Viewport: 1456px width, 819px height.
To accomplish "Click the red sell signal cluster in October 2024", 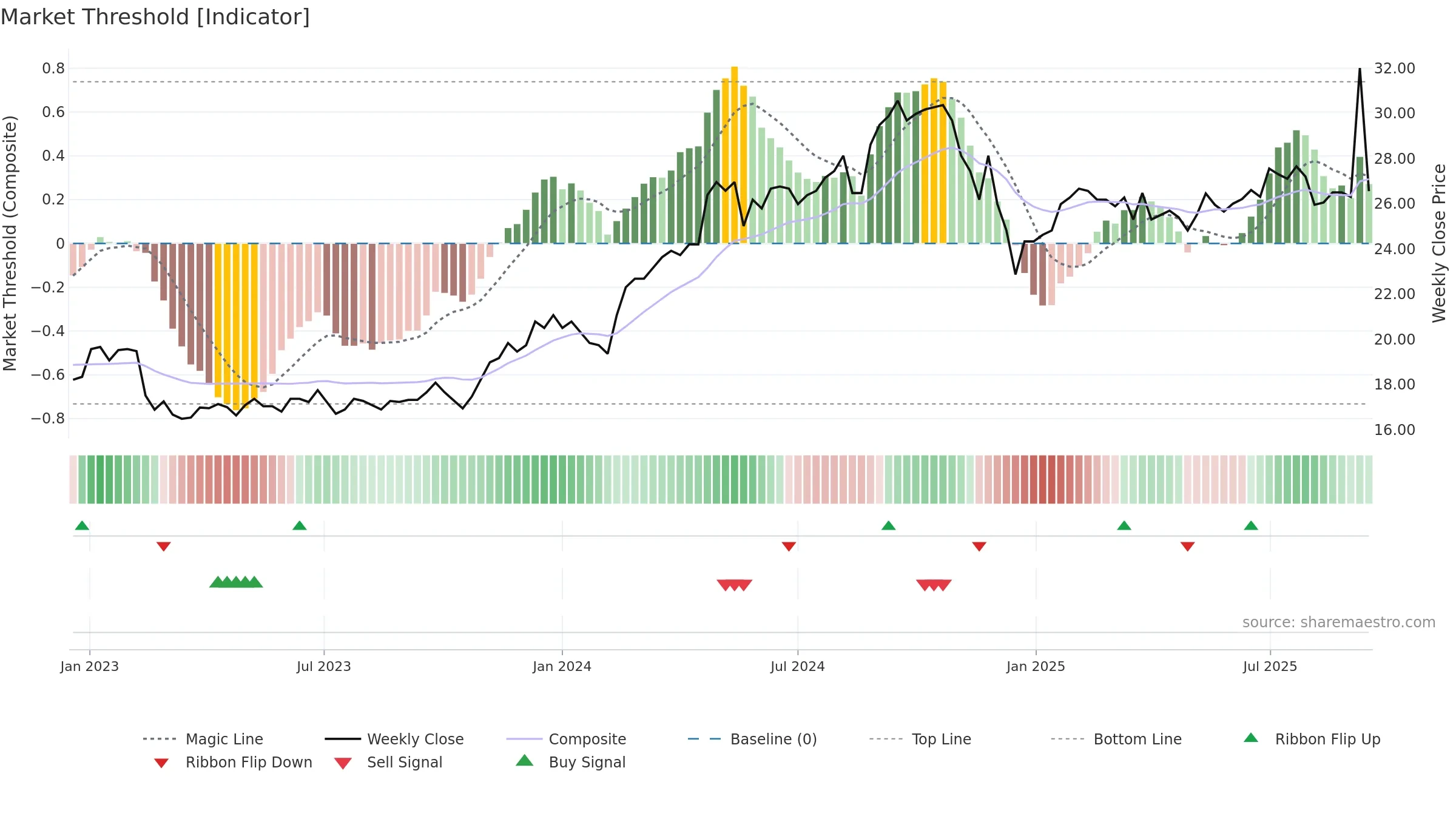I will 934,585.
